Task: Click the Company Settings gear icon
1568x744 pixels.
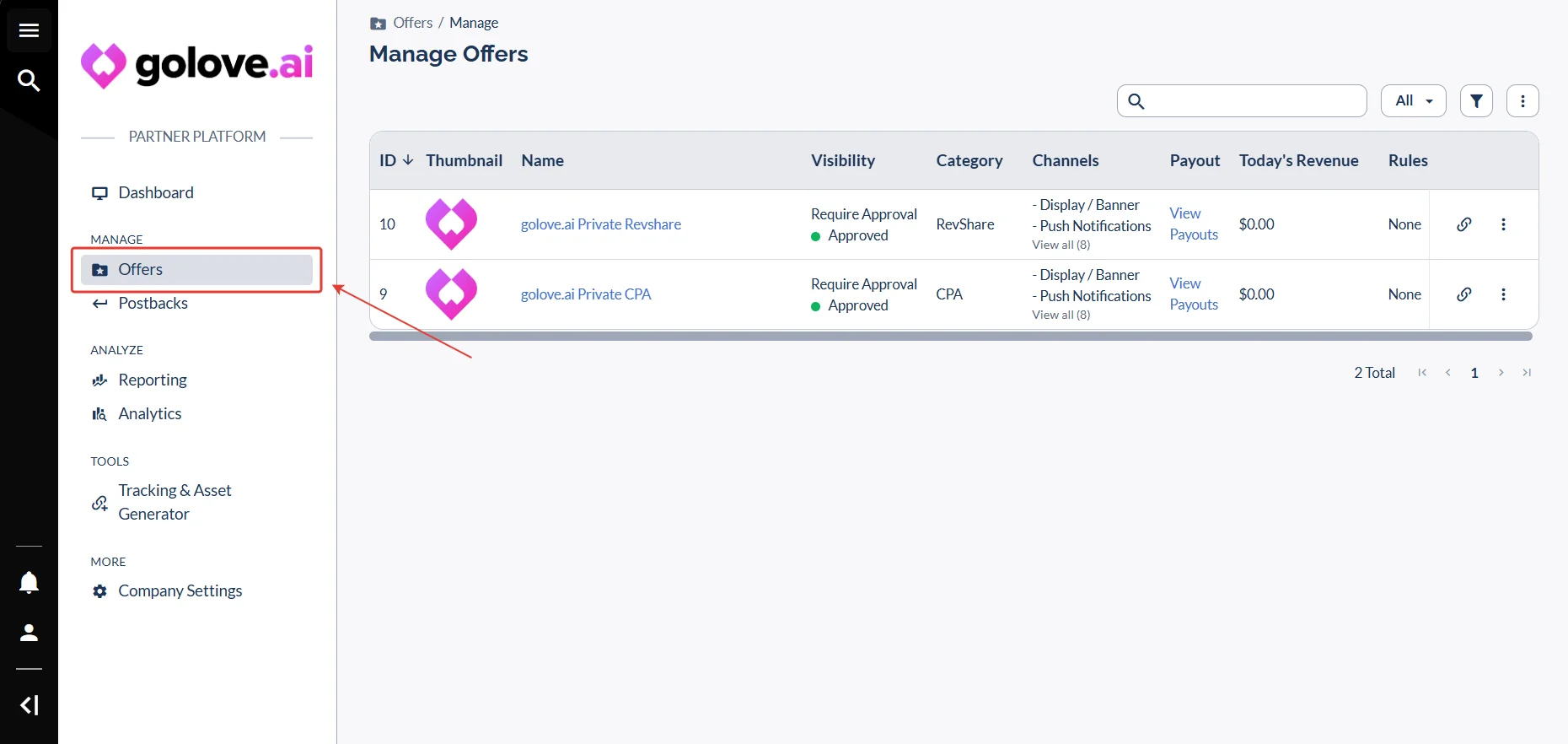Action: [x=99, y=591]
